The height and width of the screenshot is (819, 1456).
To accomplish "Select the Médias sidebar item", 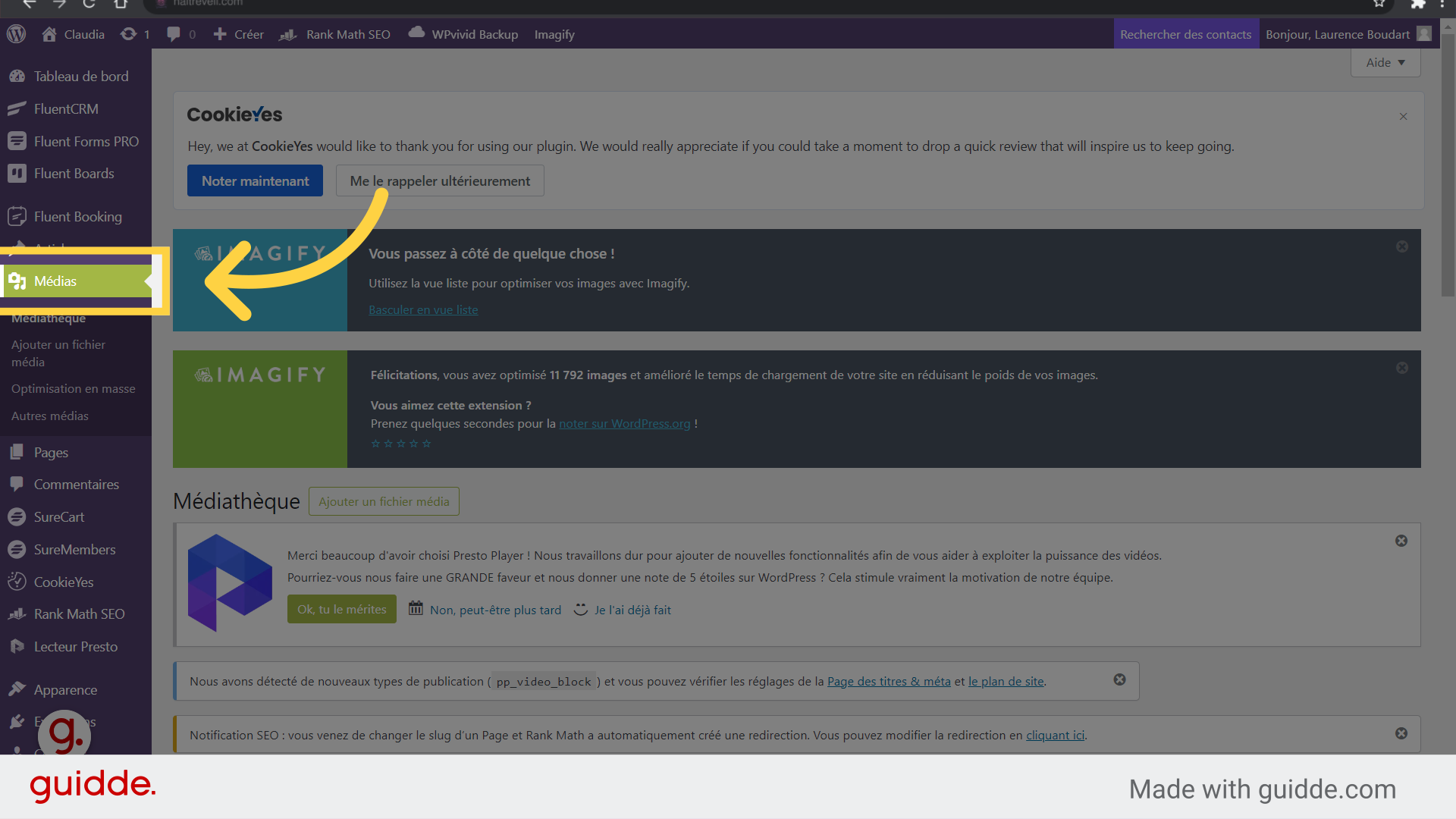I will click(76, 281).
